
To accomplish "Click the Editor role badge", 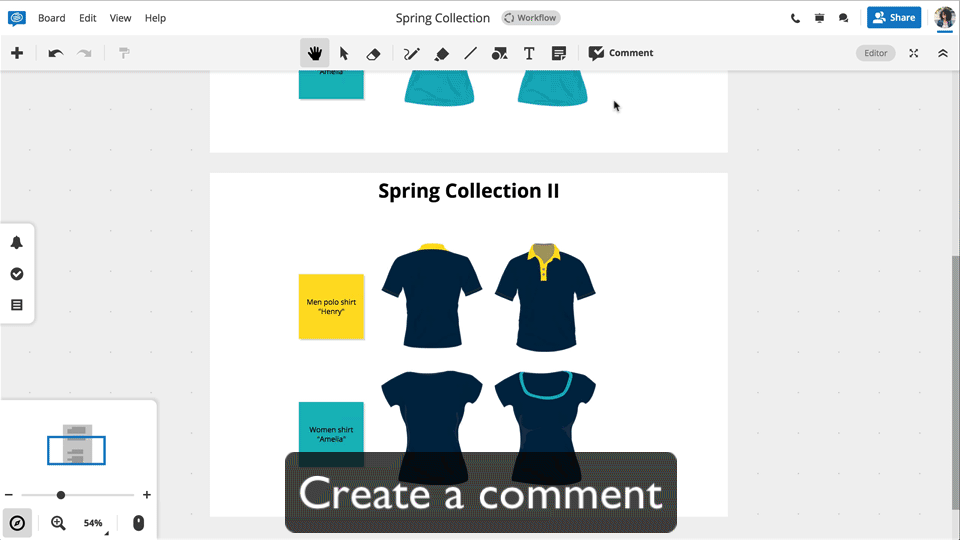I will click(x=876, y=53).
